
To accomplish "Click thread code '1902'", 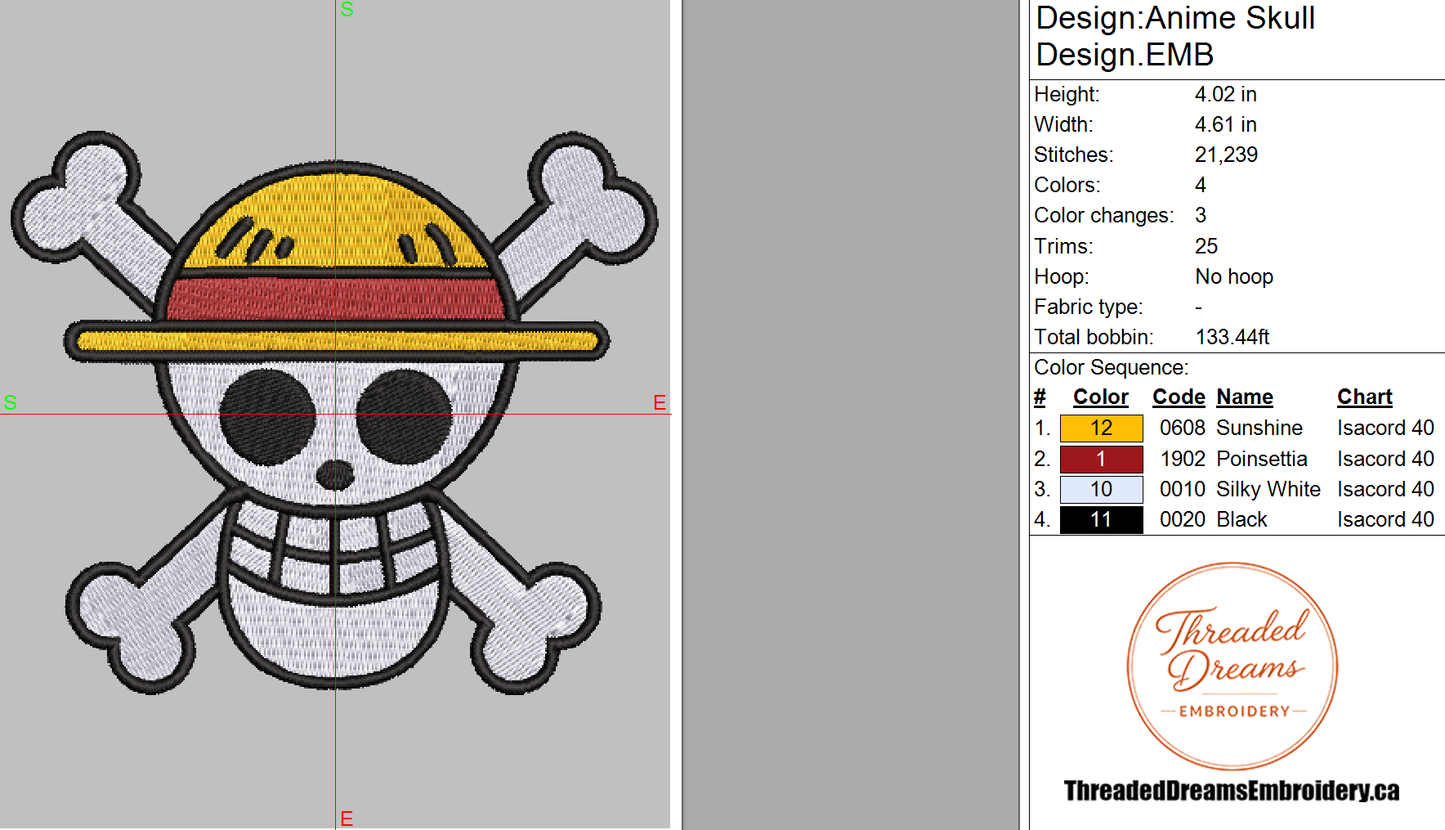I will (1182, 459).
